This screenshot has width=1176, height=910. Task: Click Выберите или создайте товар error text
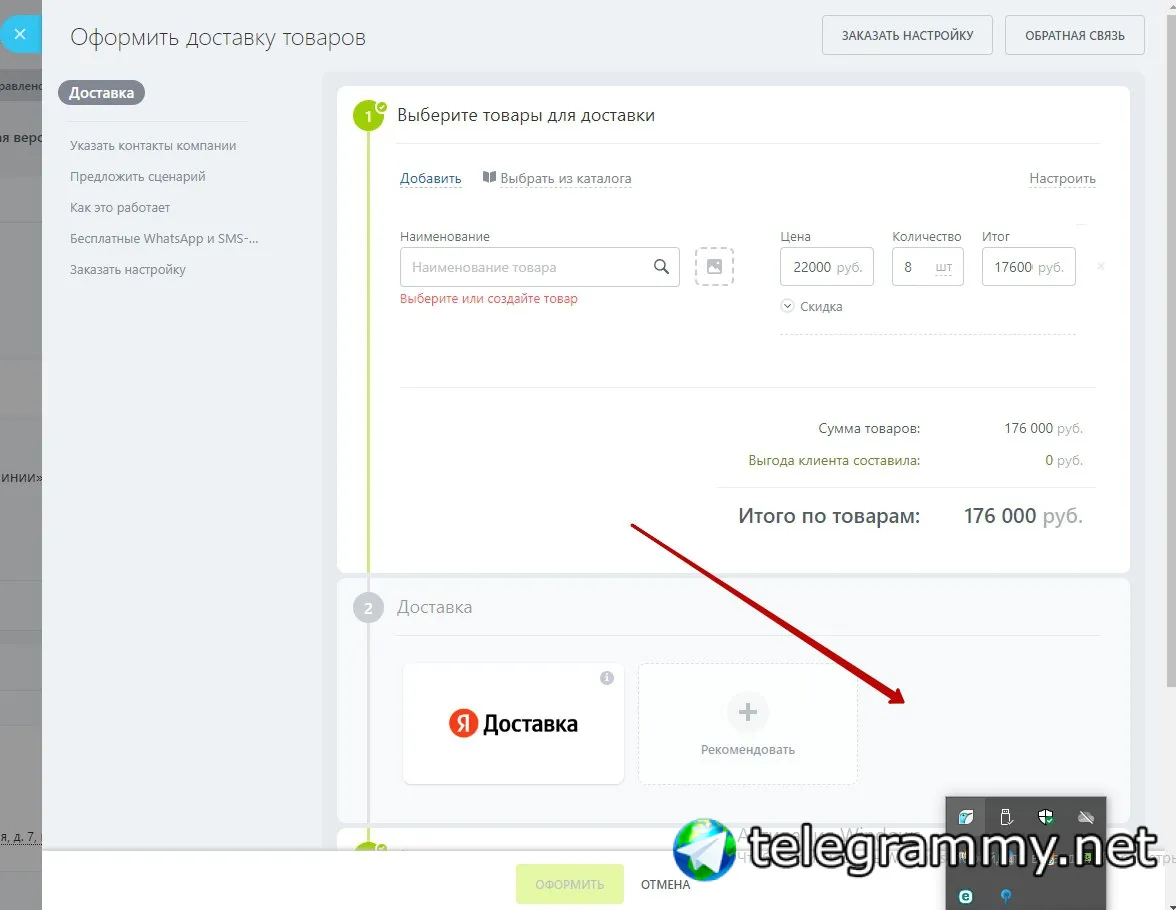pos(488,299)
